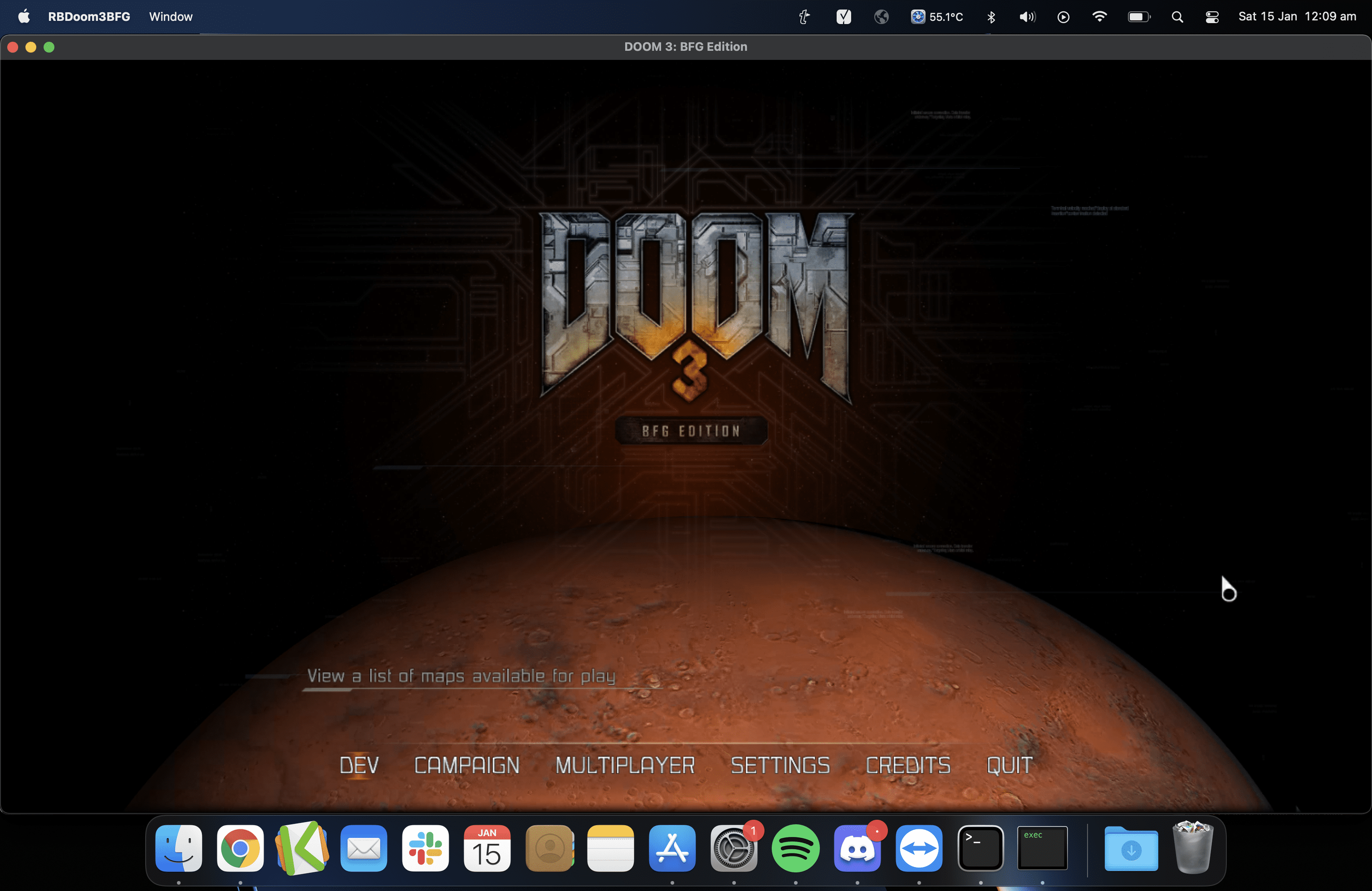Click the exec process icon in dock
Screen dimensions: 1372x891
1042,848
